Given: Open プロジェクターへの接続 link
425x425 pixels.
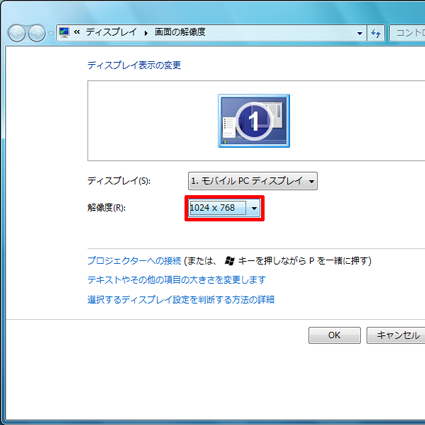Looking at the screenshot, I should 134,261.
